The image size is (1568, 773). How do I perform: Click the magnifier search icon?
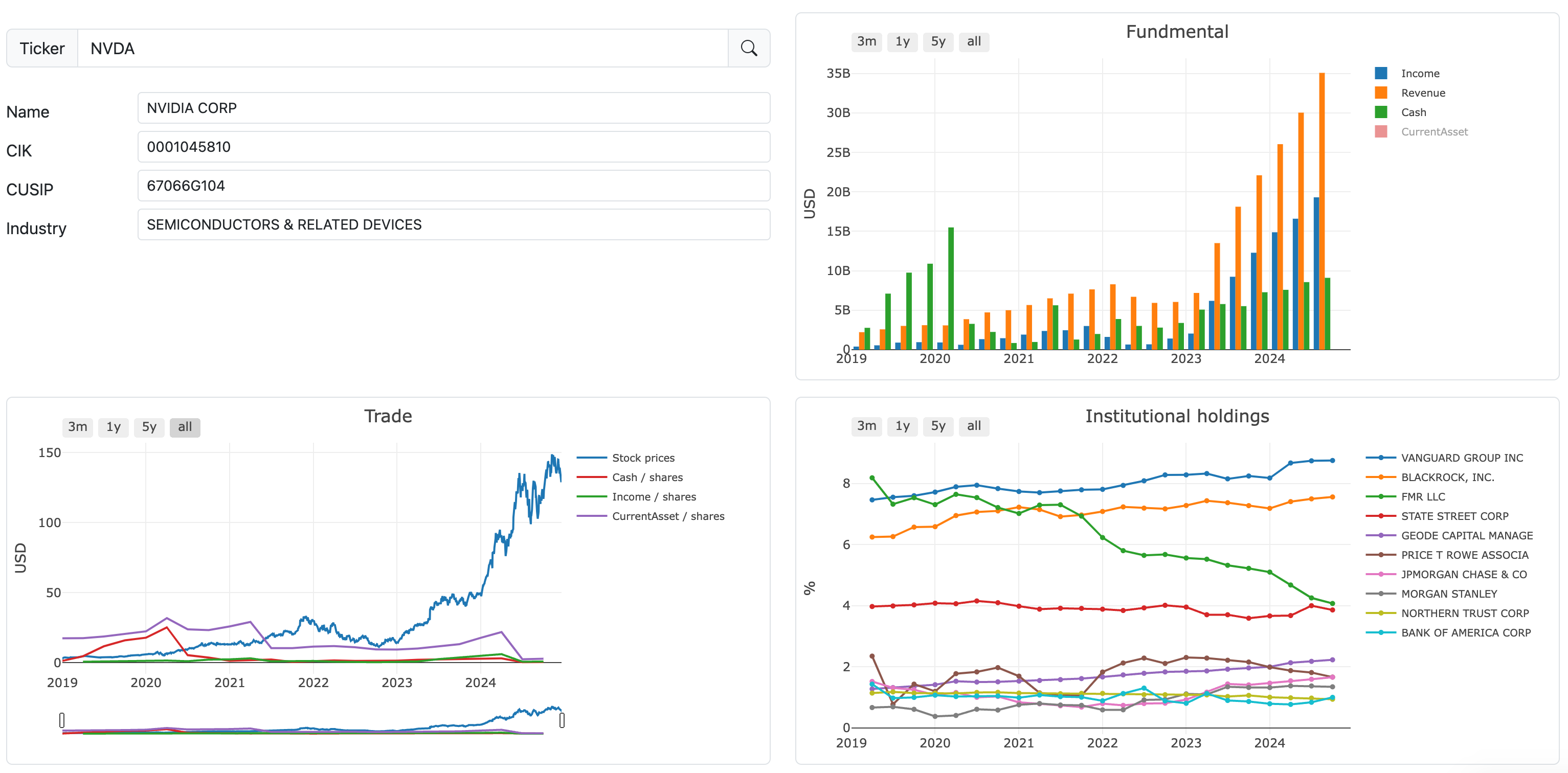tap(748, 48)
